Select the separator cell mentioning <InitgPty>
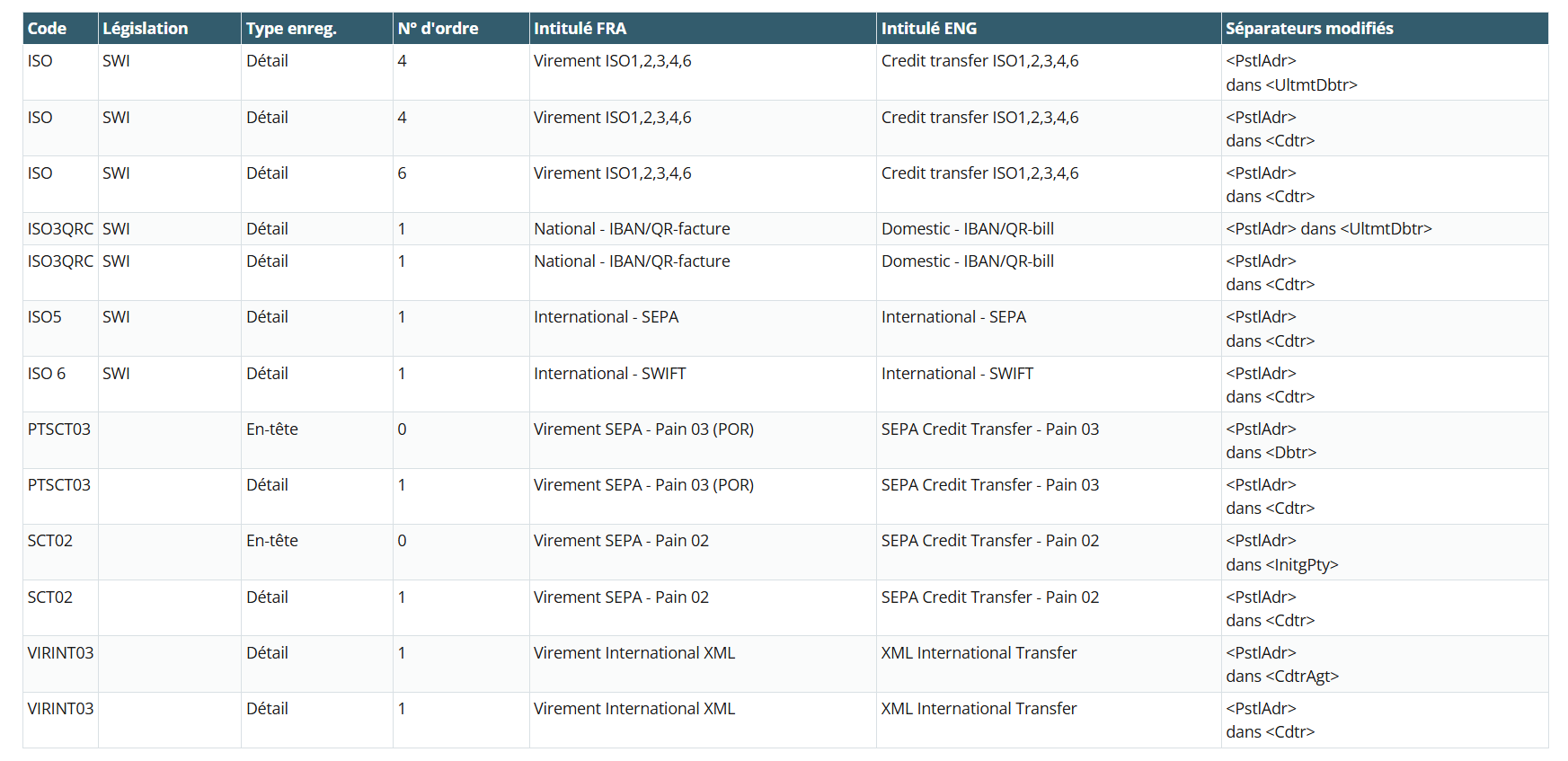This screenshot has height=761, width=1568. [x=1281, y=553]
